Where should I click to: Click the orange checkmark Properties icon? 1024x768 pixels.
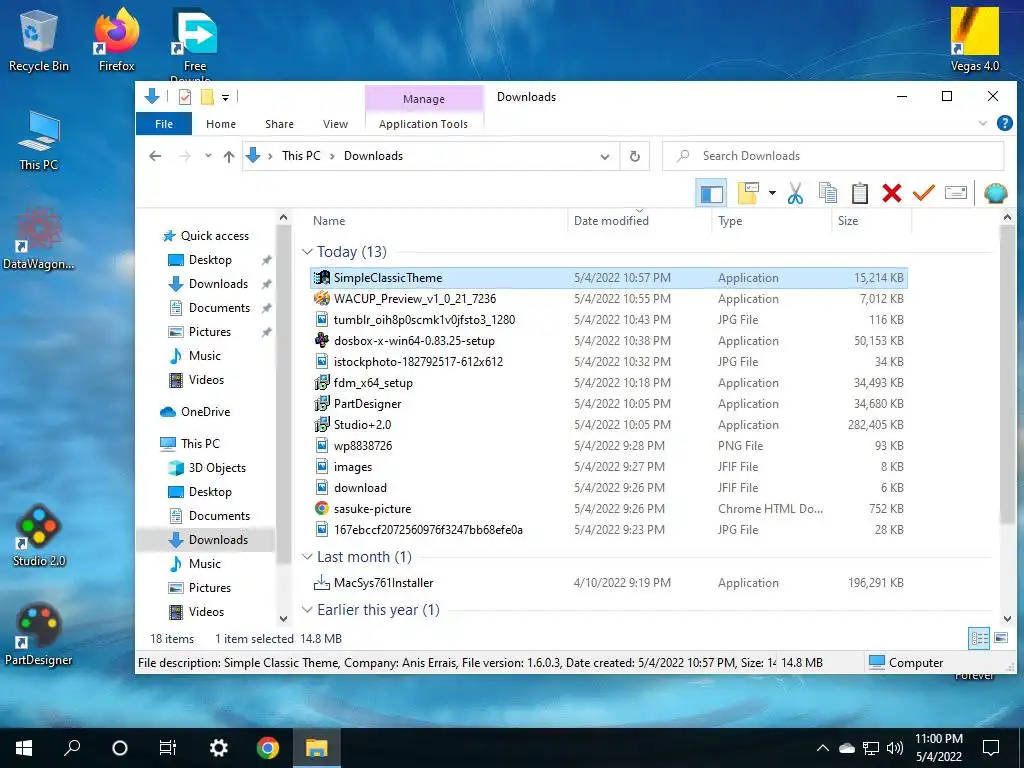[923, 193]
